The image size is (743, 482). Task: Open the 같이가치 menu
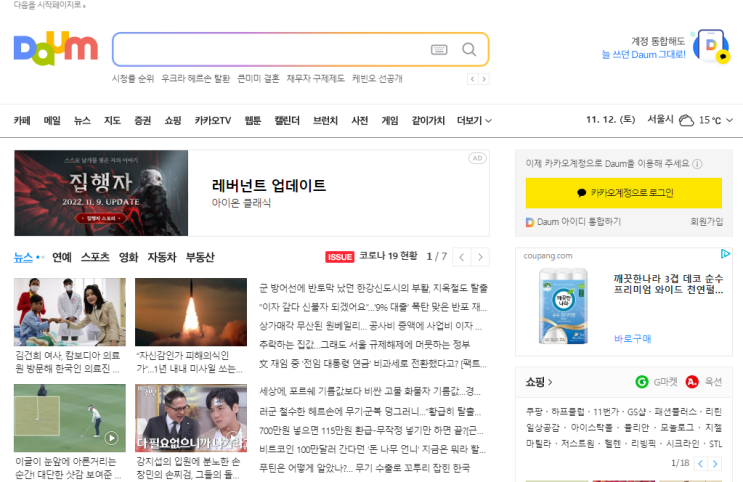[428, 121]
